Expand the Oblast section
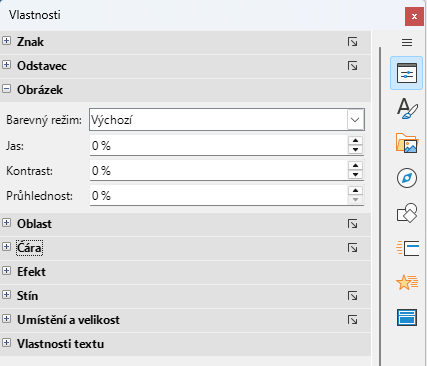Image resolution: width=427 pixels, height=366 pixels. coord(6,223)
